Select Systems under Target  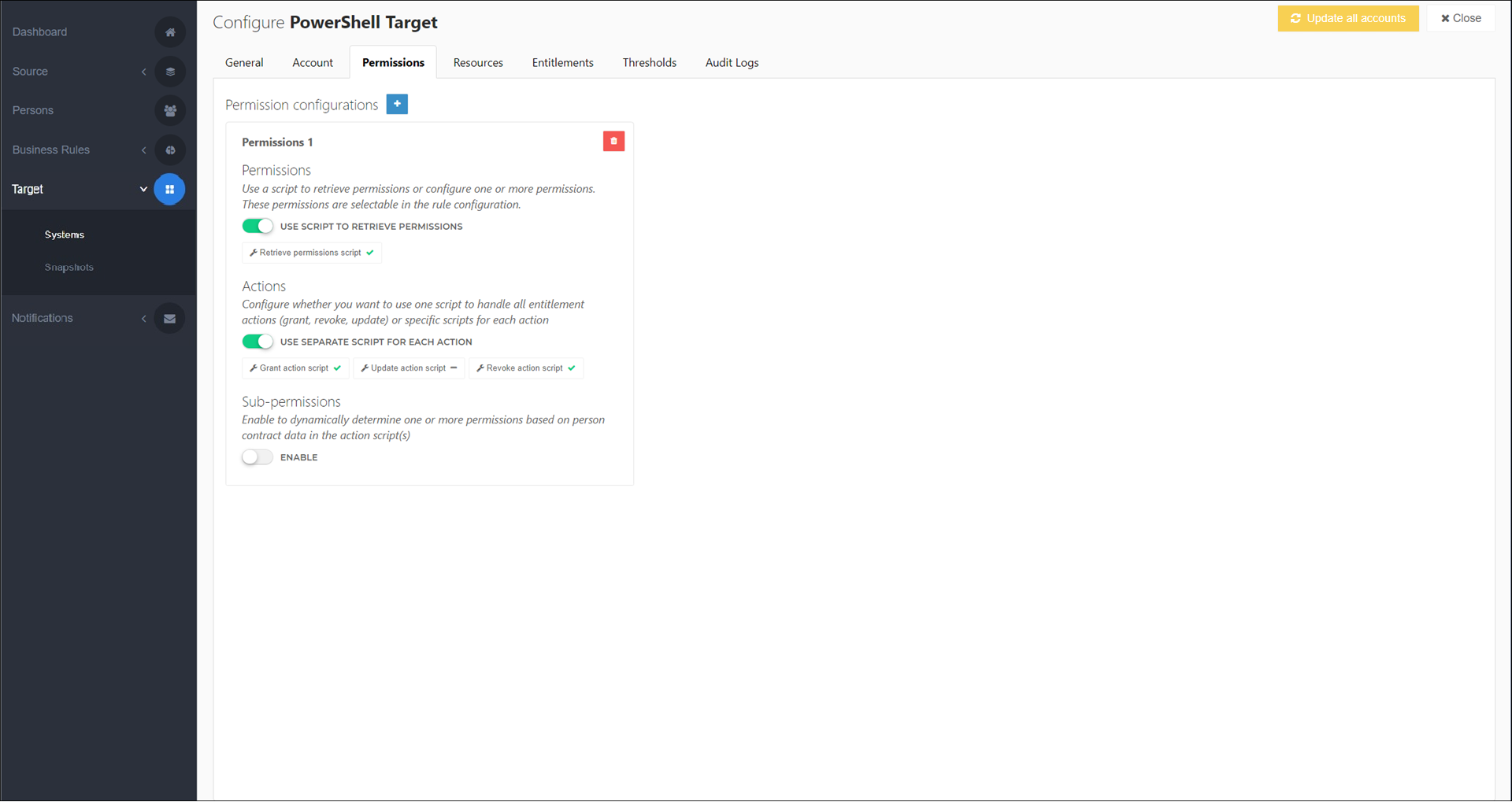[65, 235]
